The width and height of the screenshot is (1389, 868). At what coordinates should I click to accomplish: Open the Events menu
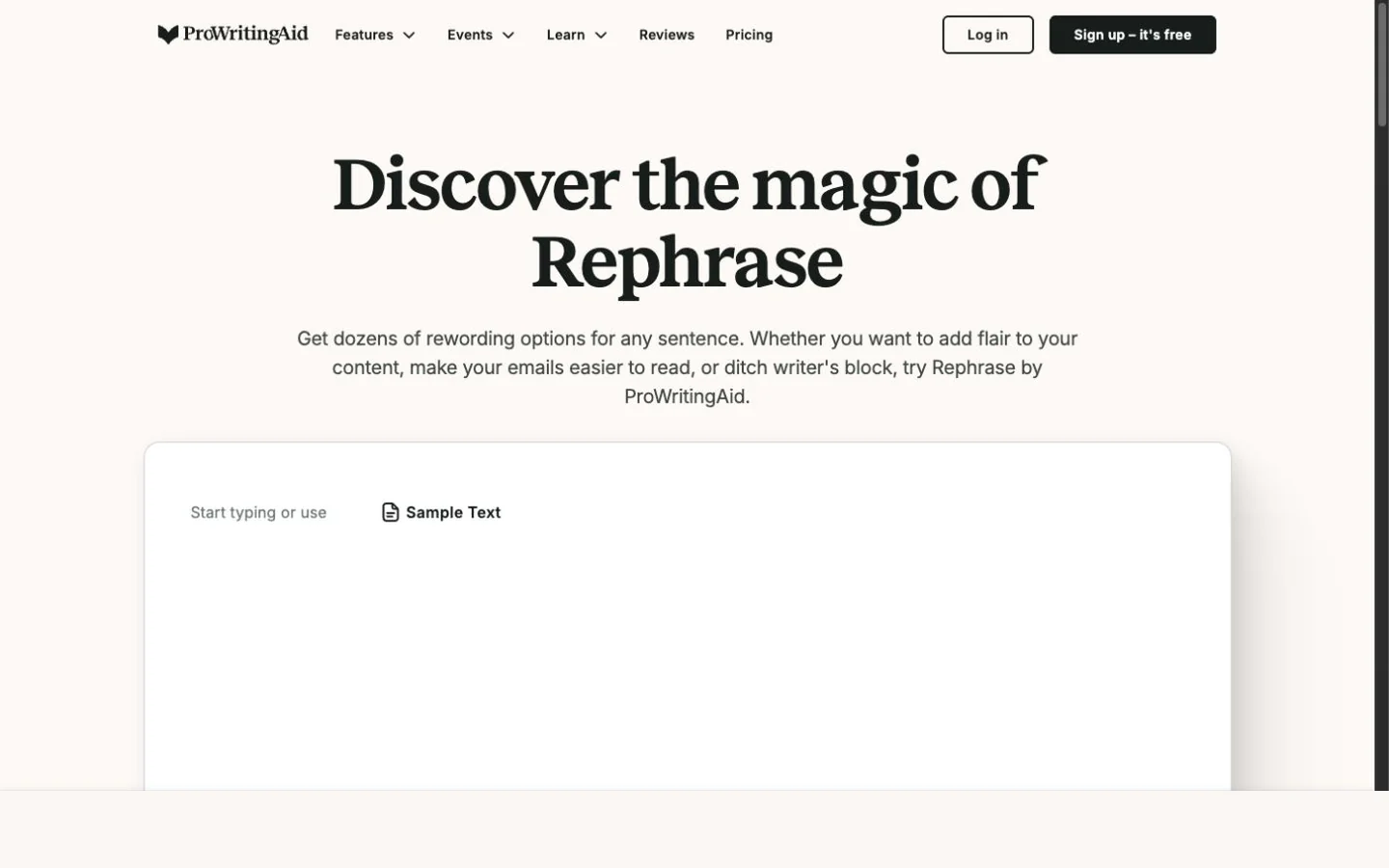pos(481,35)
